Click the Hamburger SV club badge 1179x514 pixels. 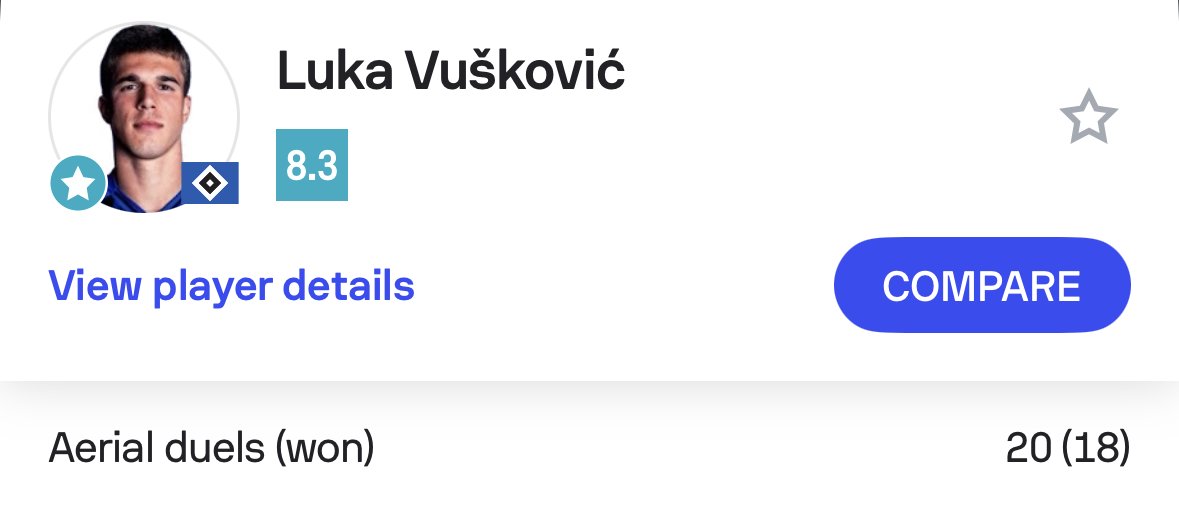pyautogui.click(x=209, y=183)
